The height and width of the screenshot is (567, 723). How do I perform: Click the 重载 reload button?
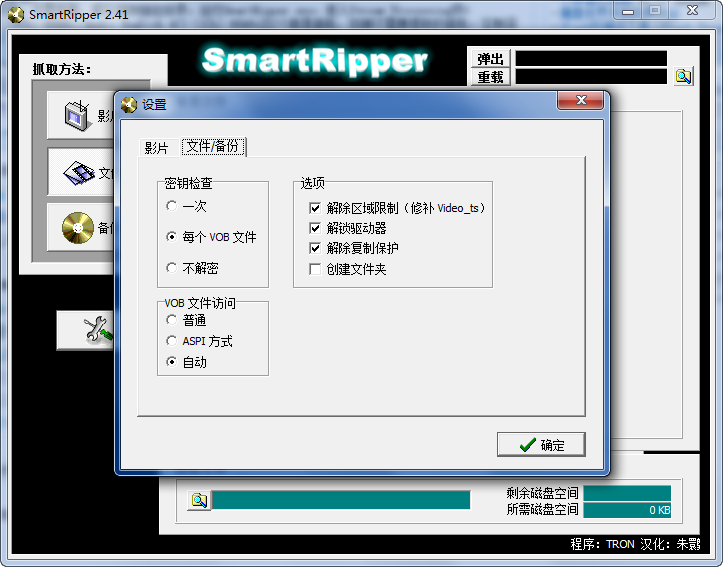tap(490, 77)
